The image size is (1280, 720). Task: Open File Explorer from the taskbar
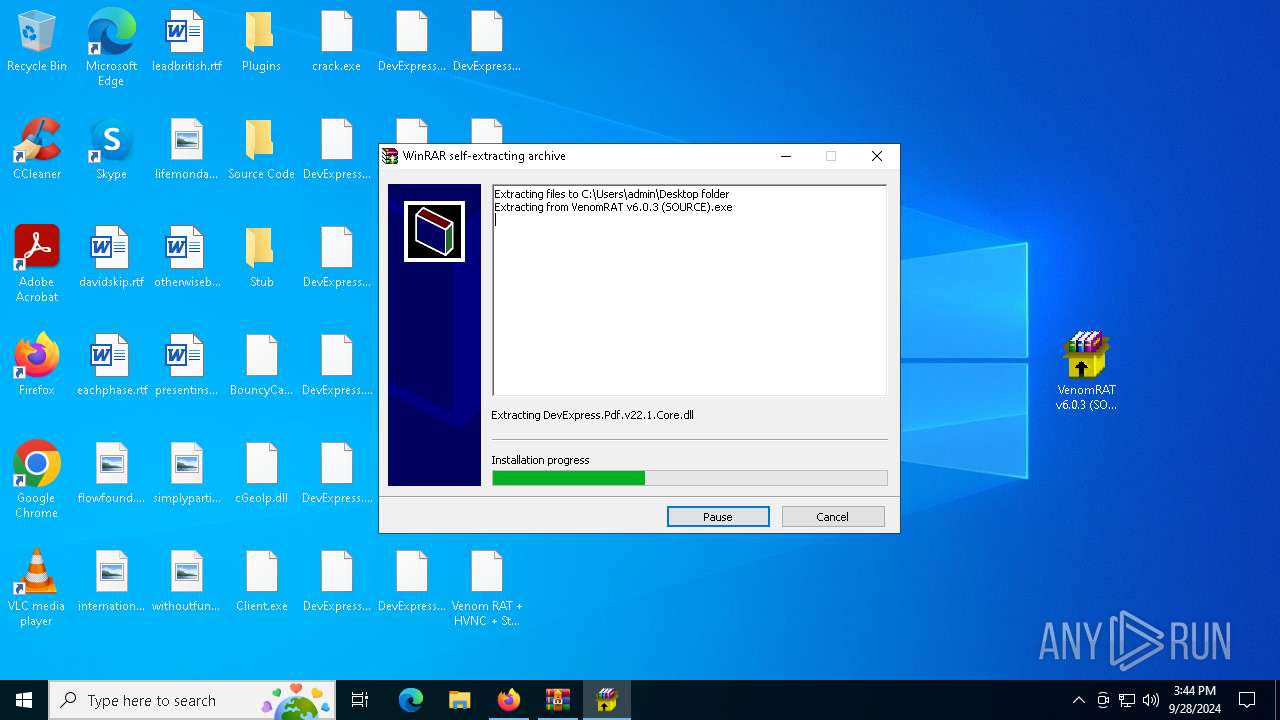459,700
